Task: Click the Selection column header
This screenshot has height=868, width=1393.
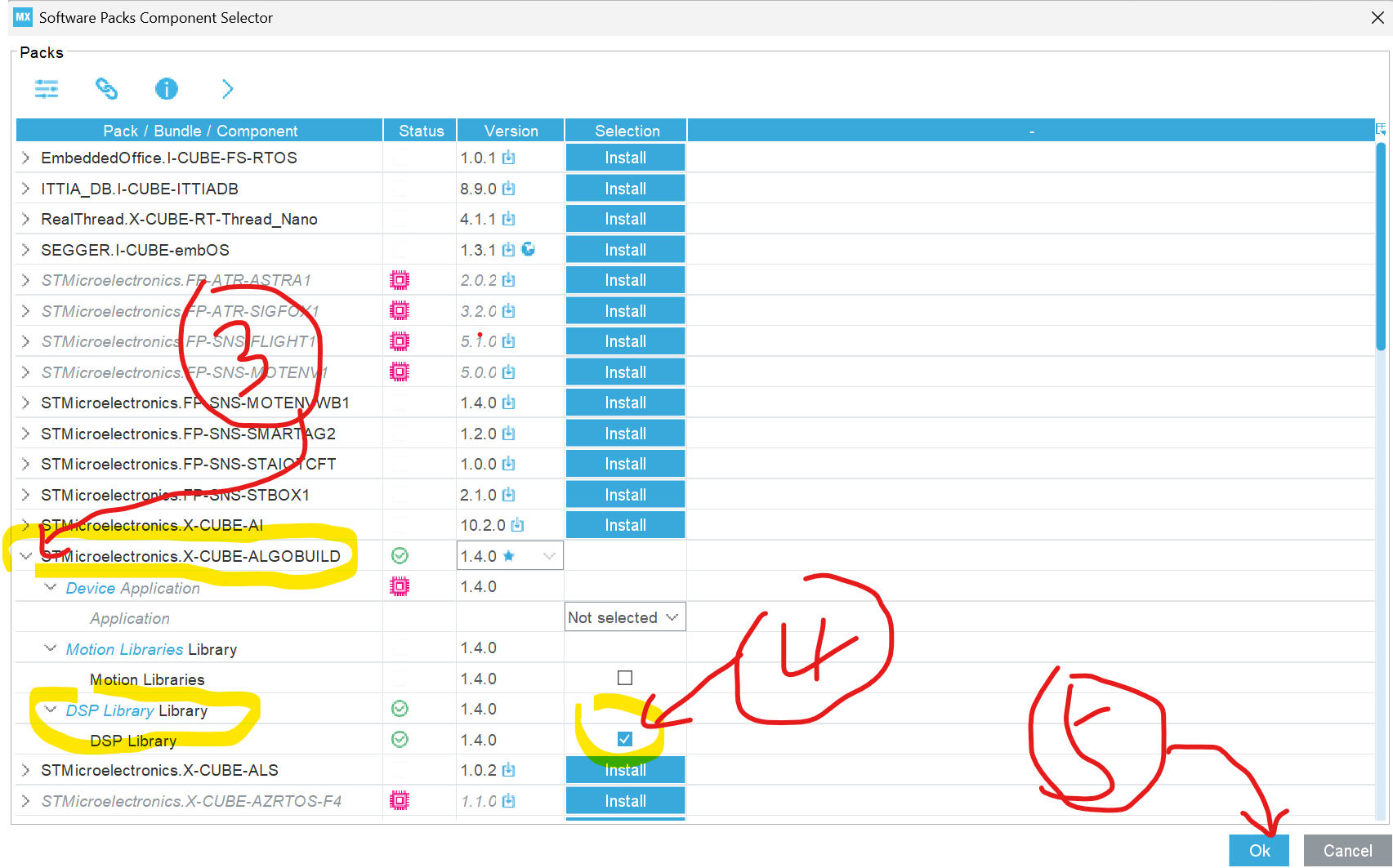Action: tap(627, 131)
